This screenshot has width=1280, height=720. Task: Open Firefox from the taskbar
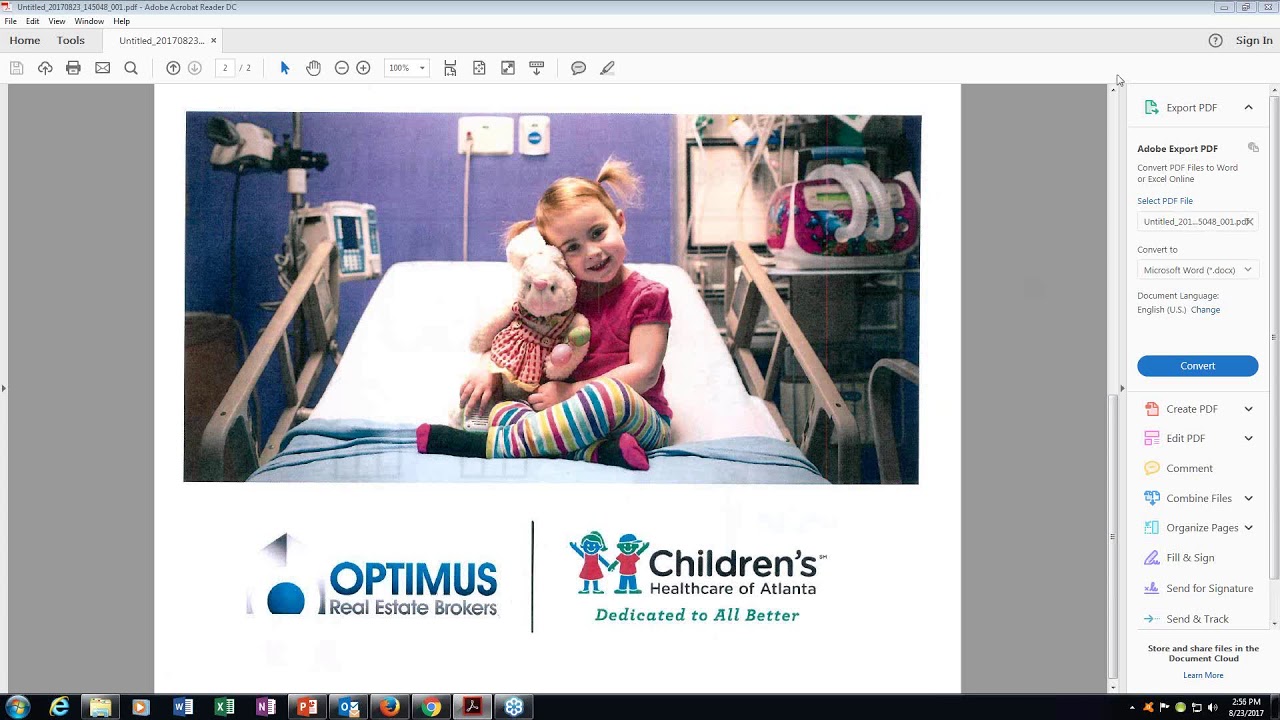(389, 707)
